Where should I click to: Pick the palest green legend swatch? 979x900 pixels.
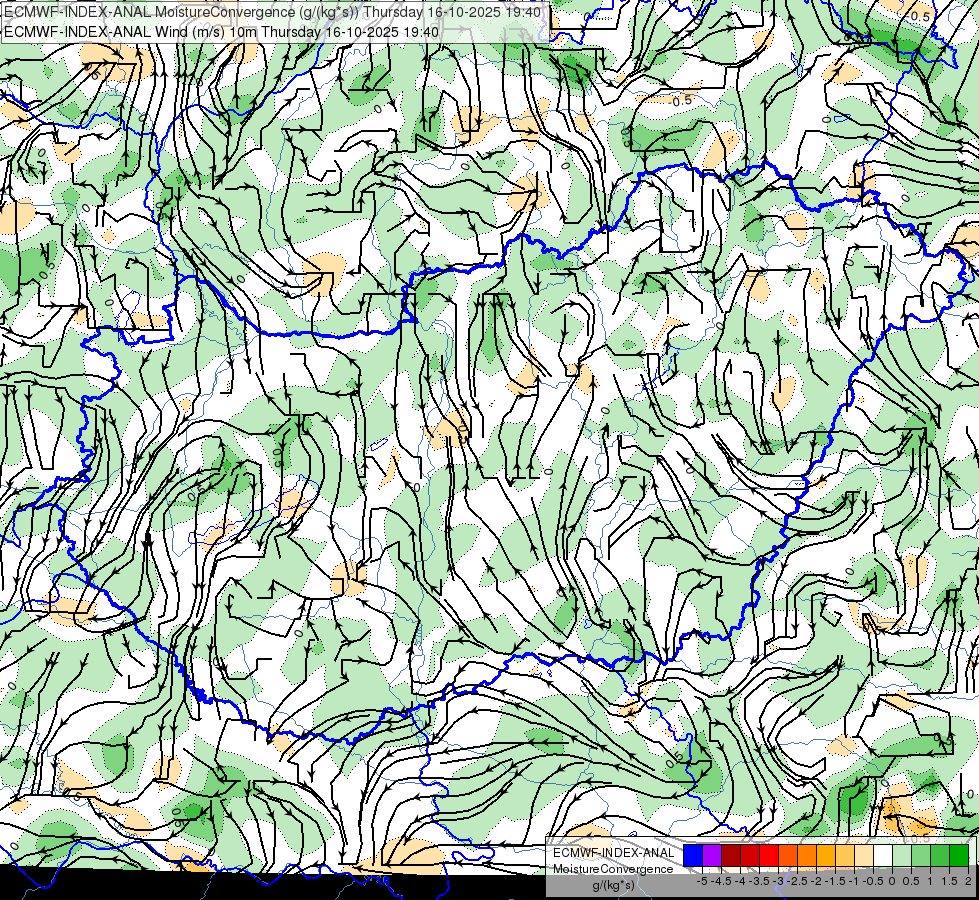click(902, 855)
